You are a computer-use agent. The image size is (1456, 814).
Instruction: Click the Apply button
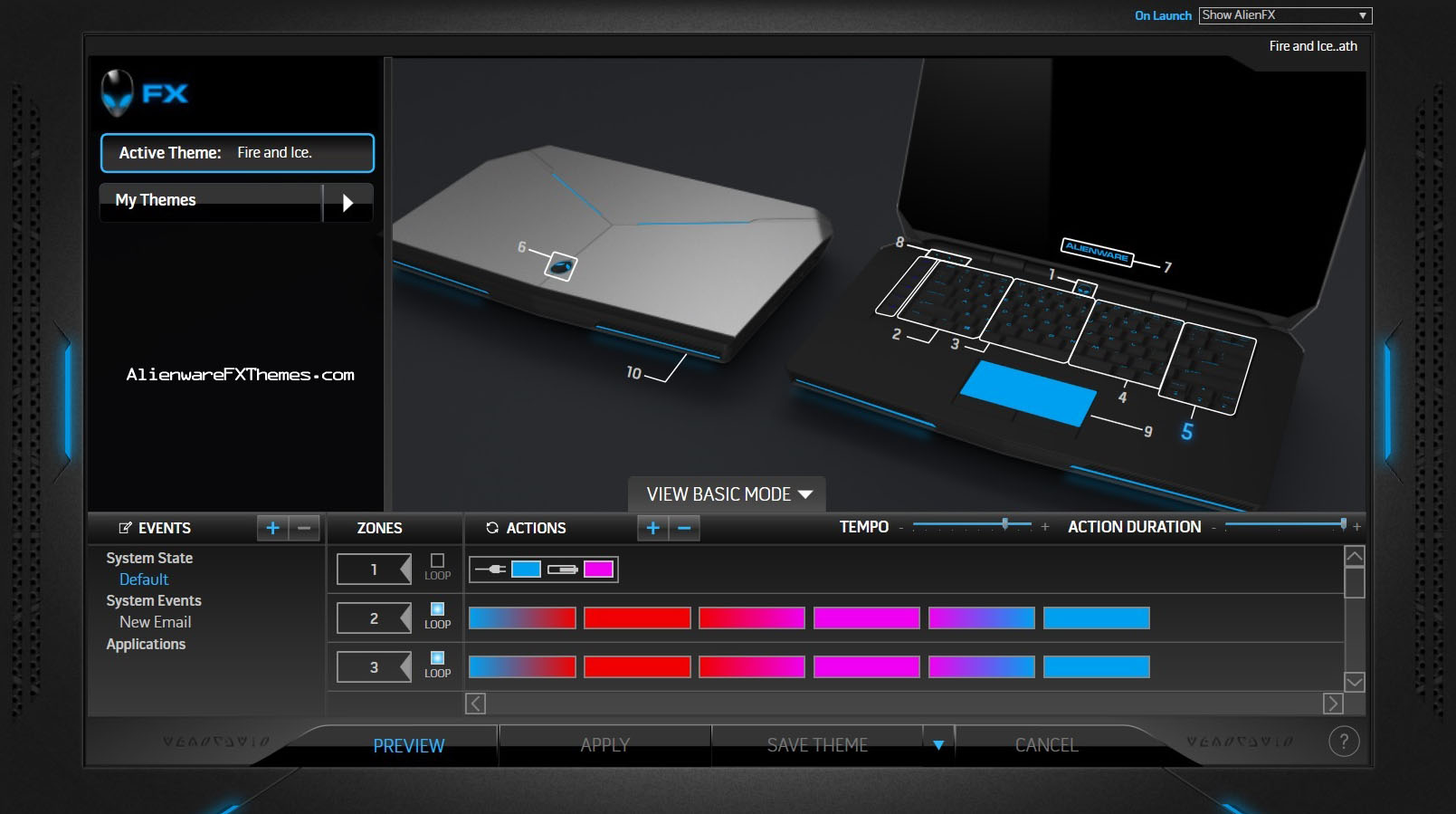pyautogui.click(x=604, y=745)
